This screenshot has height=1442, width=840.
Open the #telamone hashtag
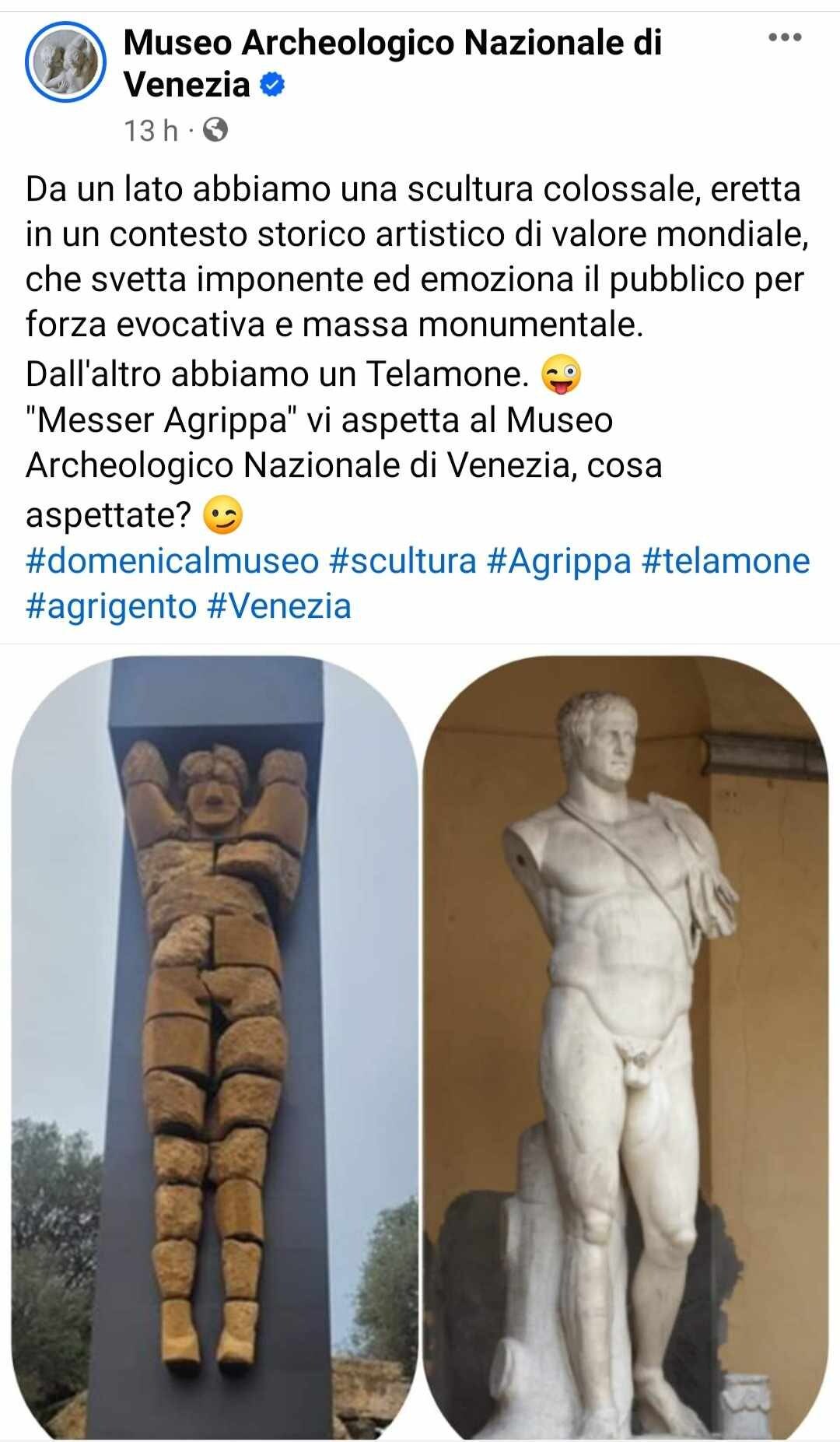pyautogui.click(x=726, y=561)
